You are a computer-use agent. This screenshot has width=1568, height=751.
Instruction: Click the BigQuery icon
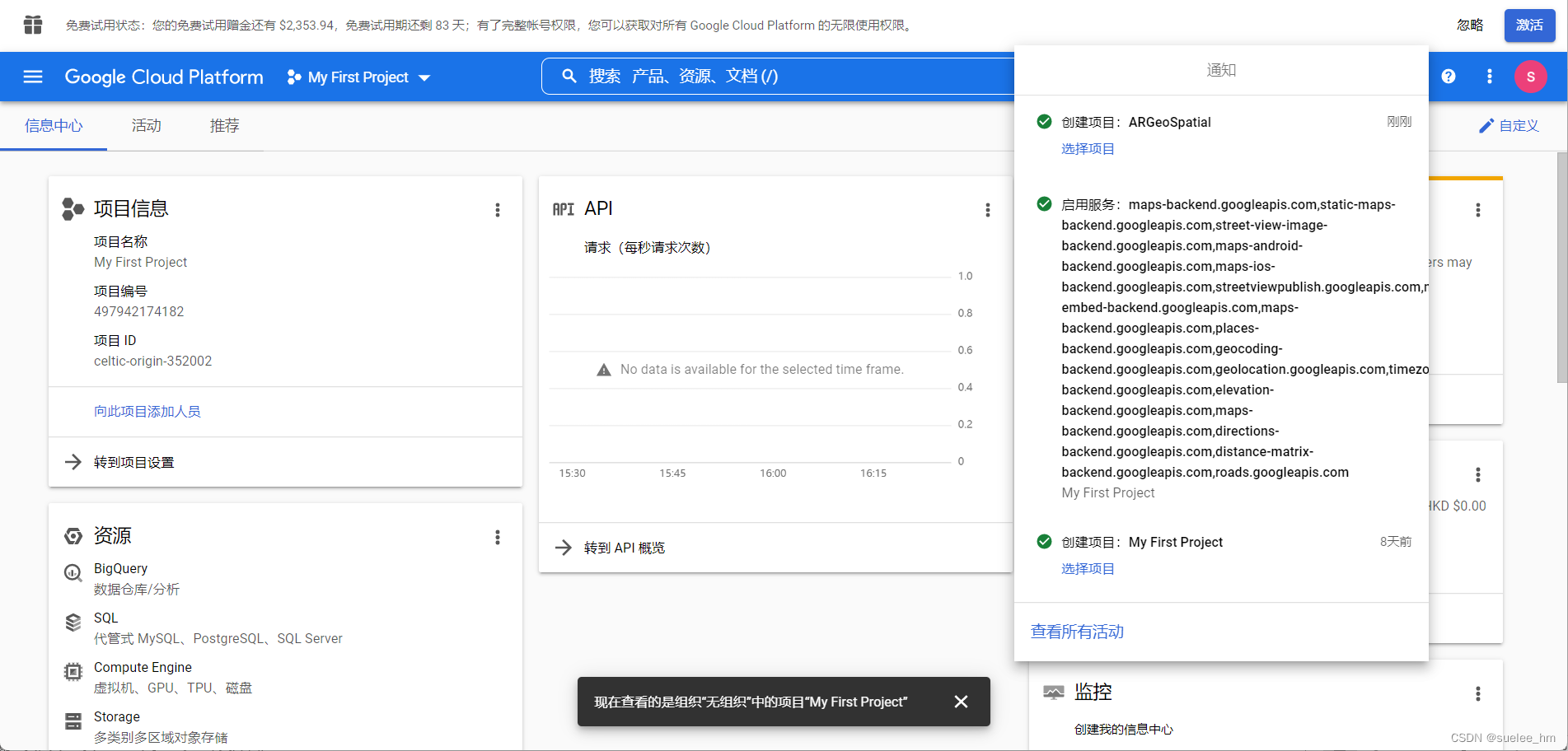73,572
